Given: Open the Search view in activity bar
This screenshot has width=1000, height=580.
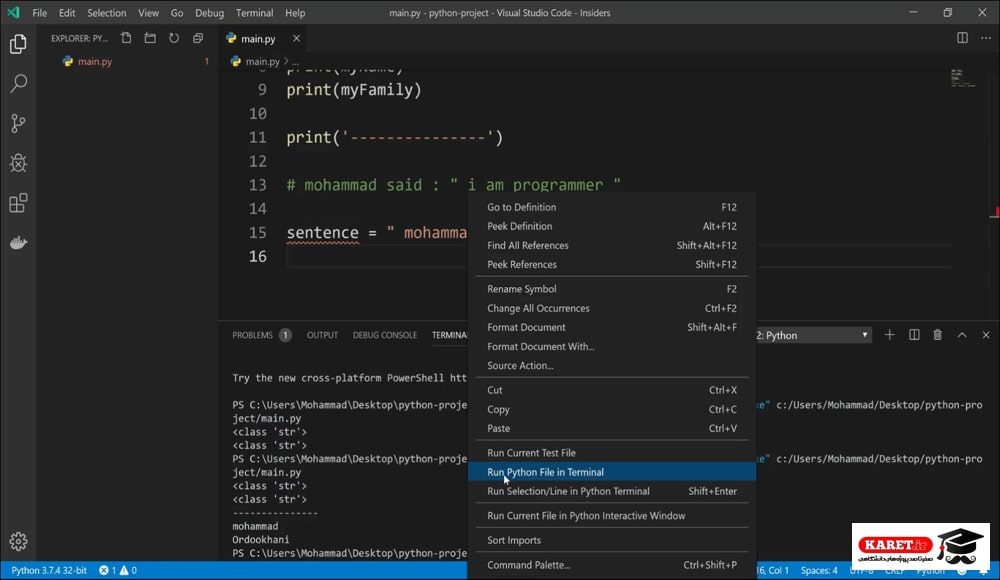Looking at the screenshot, I should click(18, 83).
